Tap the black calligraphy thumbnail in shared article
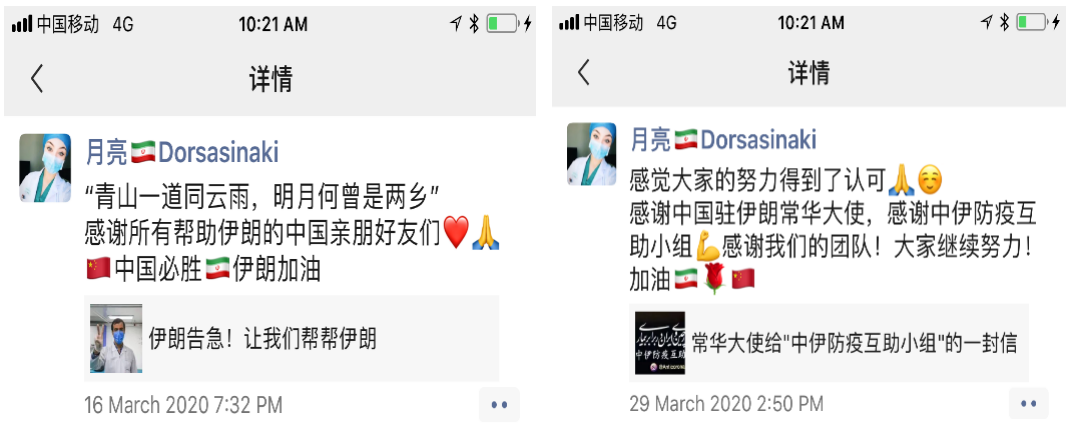1074x434 pixels. [x=660, y=343]
